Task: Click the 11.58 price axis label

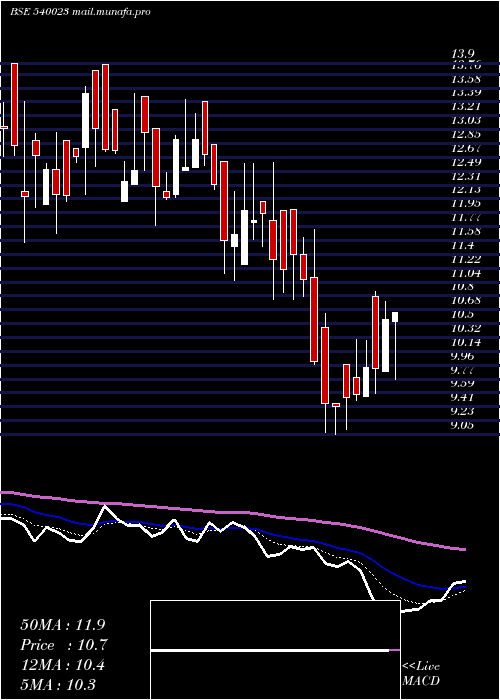Action: coord(466,231)
